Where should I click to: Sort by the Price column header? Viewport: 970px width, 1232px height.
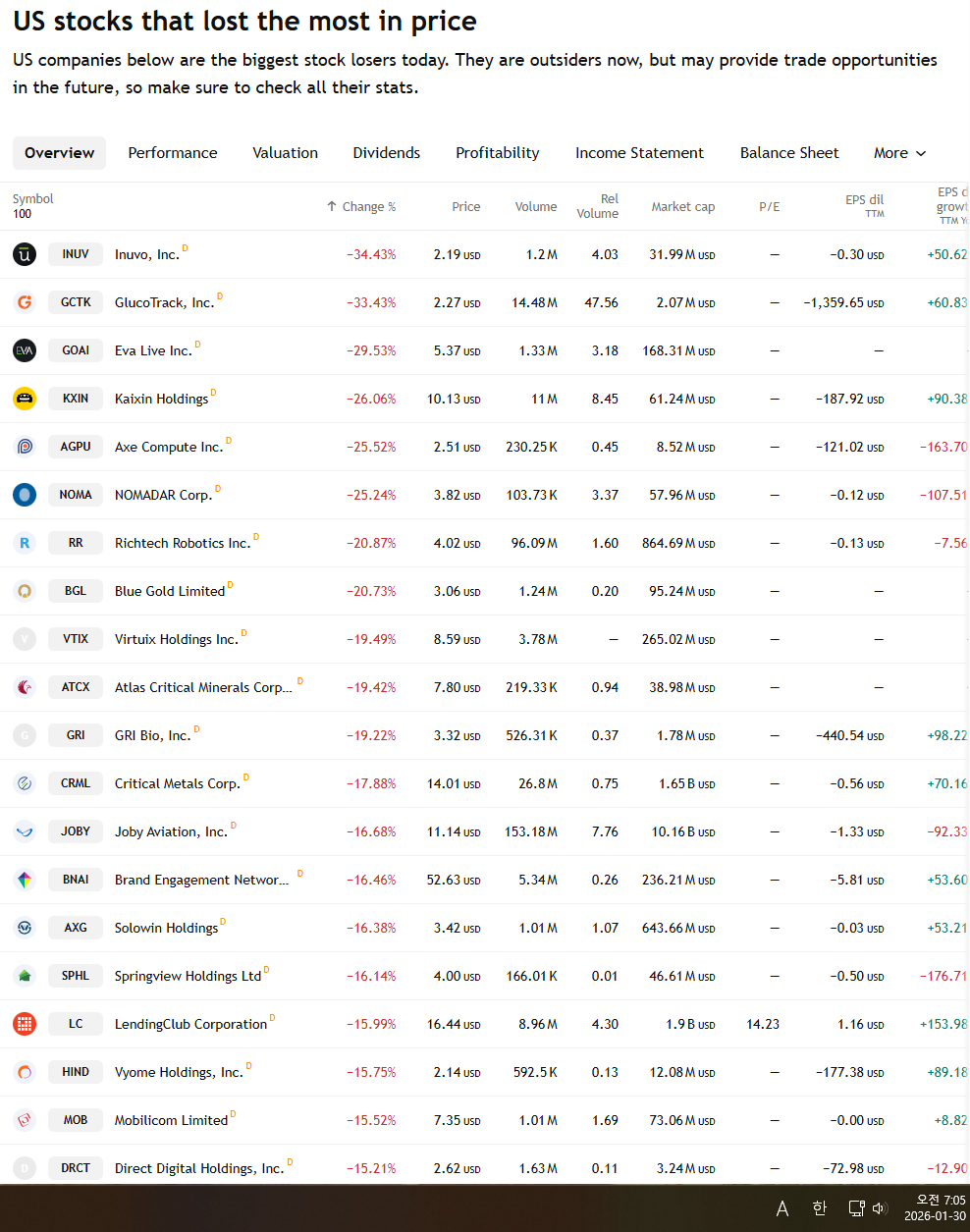(466, 207)
